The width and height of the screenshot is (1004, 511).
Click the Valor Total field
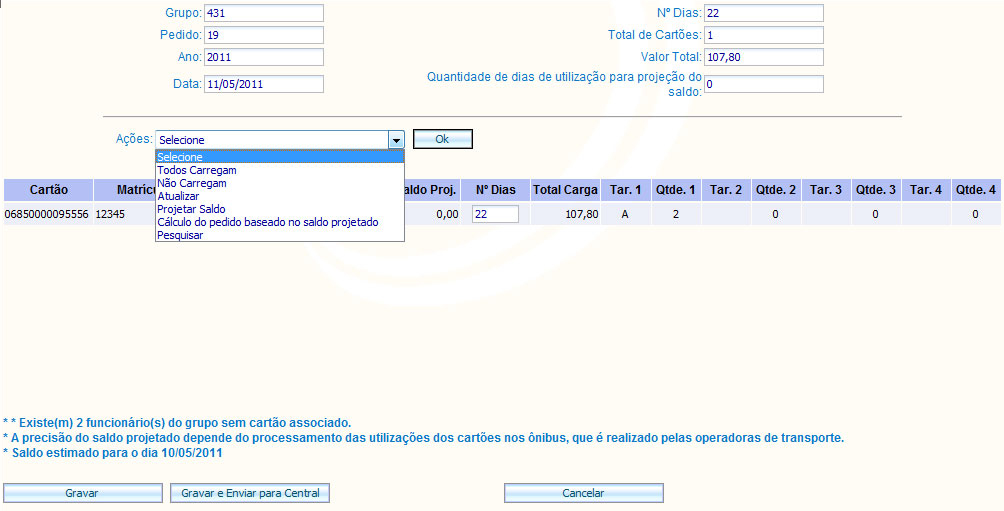[x=763, y=57]
